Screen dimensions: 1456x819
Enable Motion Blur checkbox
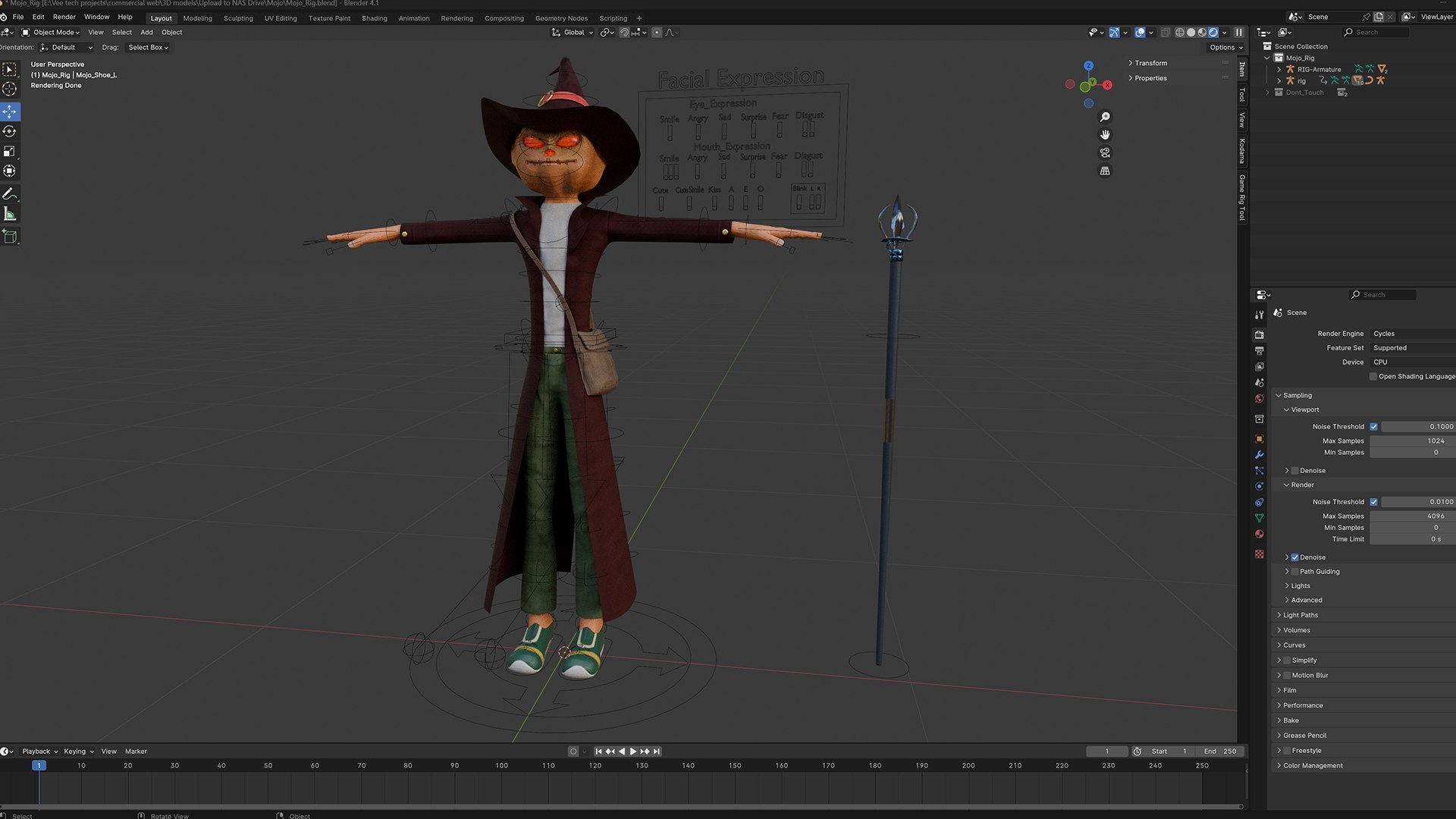pos(1287,676)
